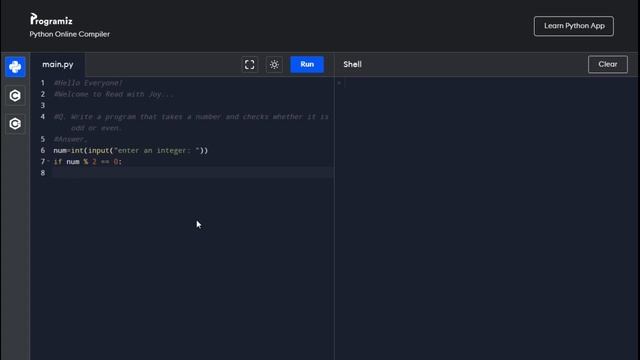Click the line with int(input("enter an integer: "))
The image size is (640, 360).
[131, 151]
